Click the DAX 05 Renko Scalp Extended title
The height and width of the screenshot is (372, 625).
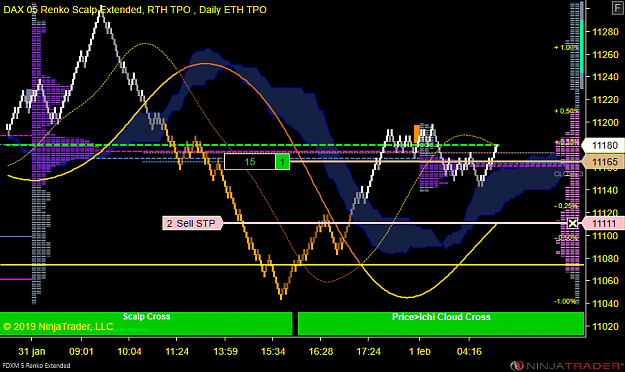tap(135, 10)
